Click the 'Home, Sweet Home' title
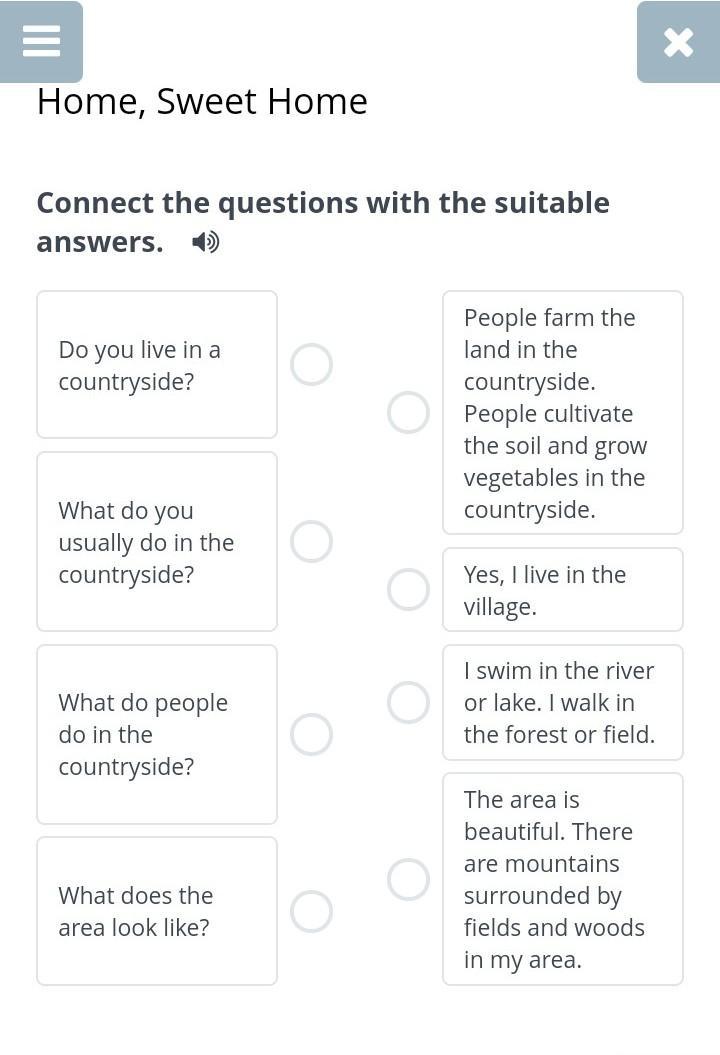Image resolution: width=720 pixels, height=1055 pixels. pos(202,101)
